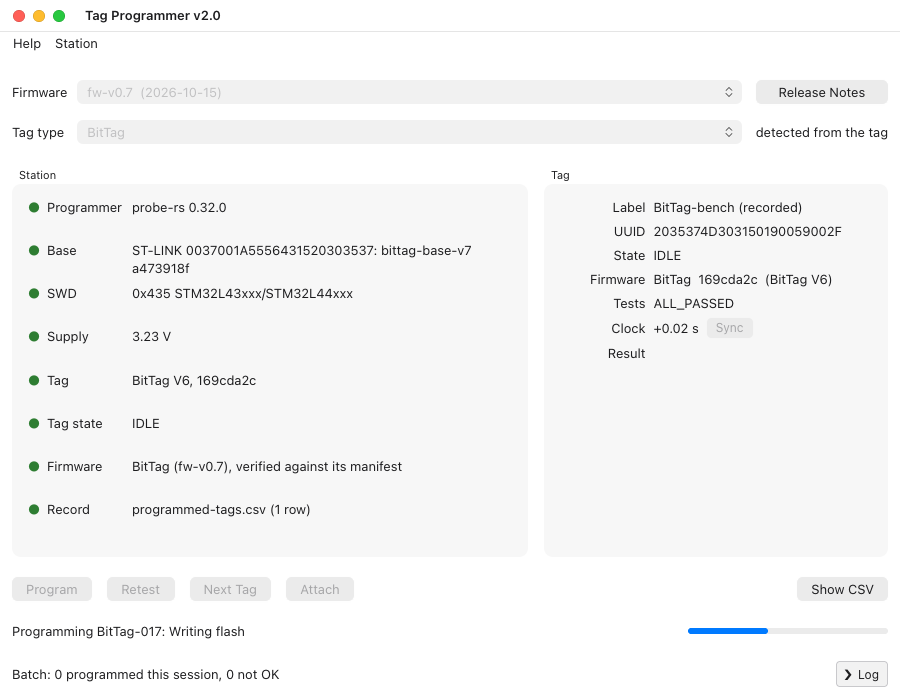The width and height of the screenshot is (900, 697).
Task: Click 'verified against its manifest' firmware text
Action: 319,466
